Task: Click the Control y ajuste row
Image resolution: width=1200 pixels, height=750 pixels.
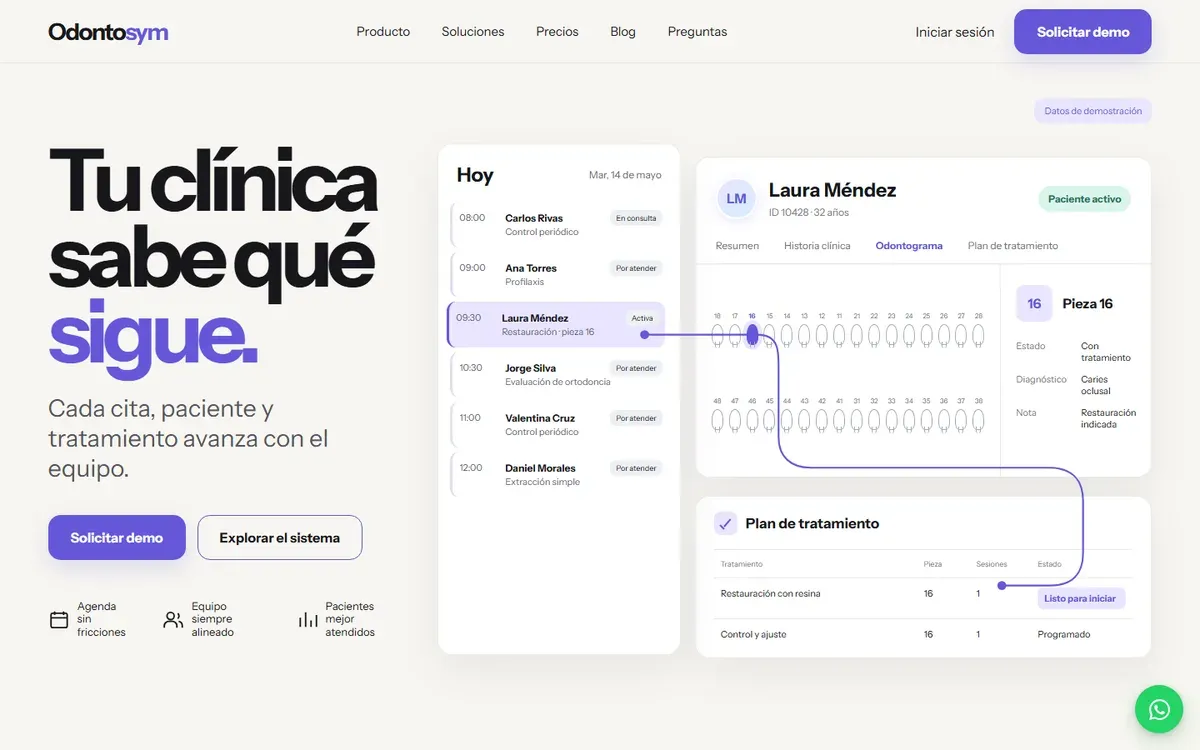Action: 923,635
